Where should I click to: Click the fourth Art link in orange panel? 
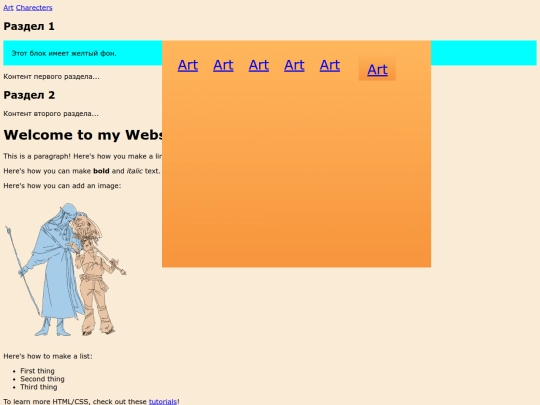click(294, 65)
